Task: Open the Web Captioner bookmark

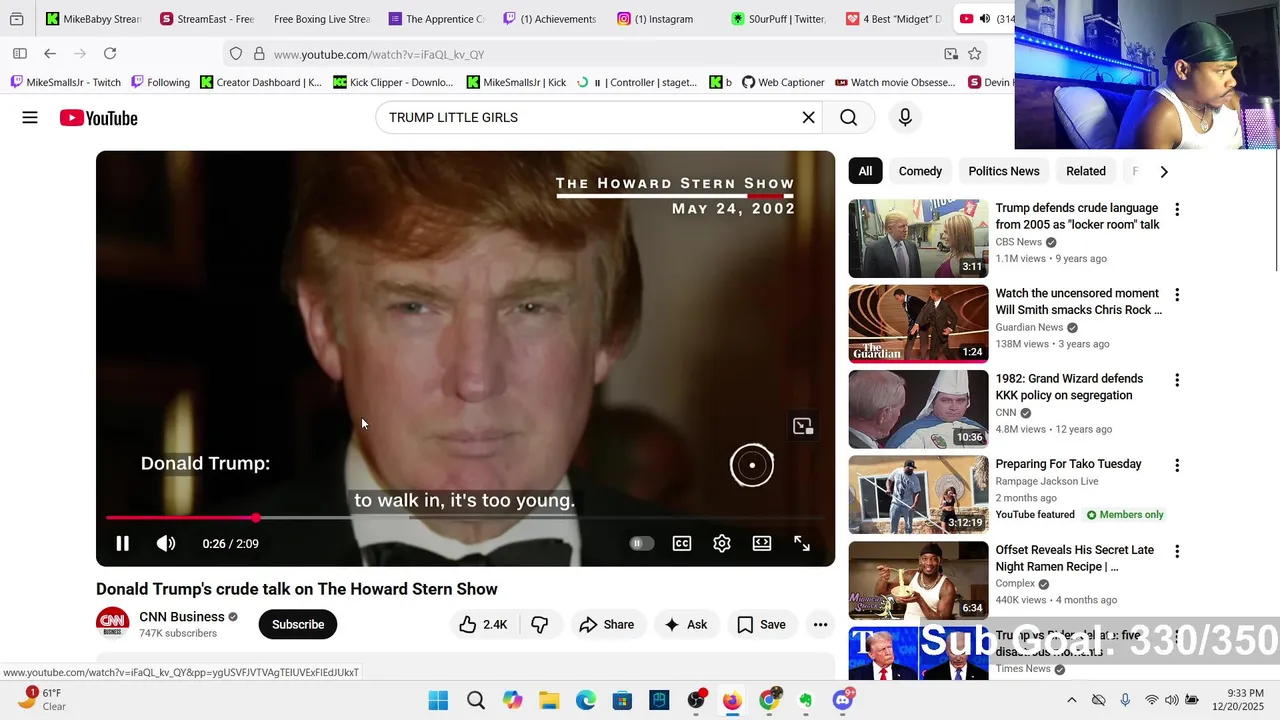Action: tap(783, 82)
